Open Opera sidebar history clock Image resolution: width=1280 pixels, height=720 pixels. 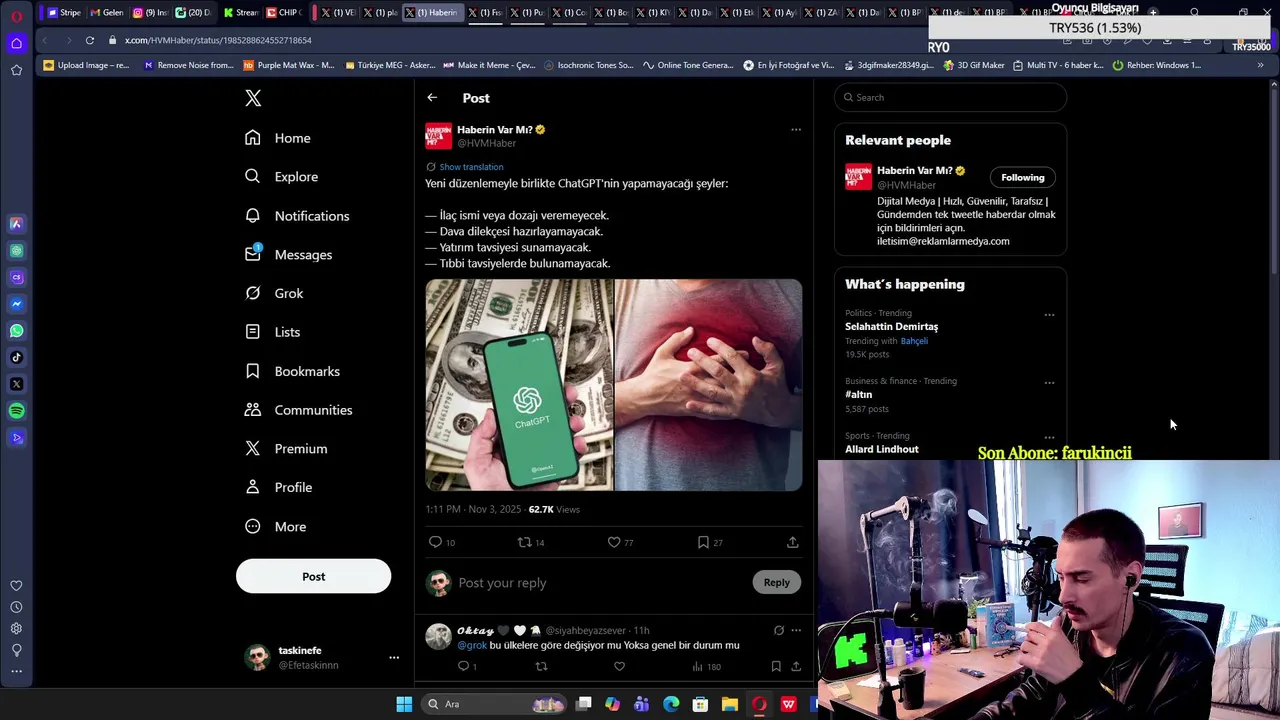tap(16, 607)
